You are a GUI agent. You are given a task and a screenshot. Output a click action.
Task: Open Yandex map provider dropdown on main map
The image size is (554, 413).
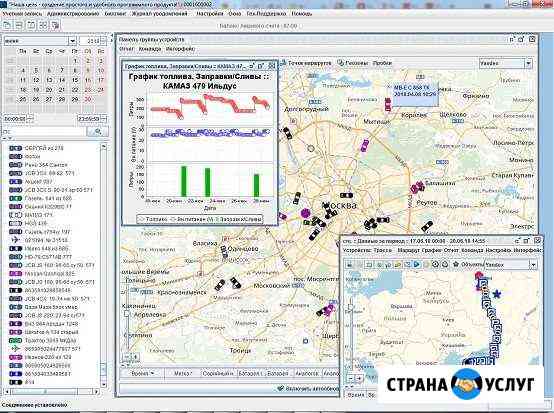pyautogui.click(x=528, y=63)
